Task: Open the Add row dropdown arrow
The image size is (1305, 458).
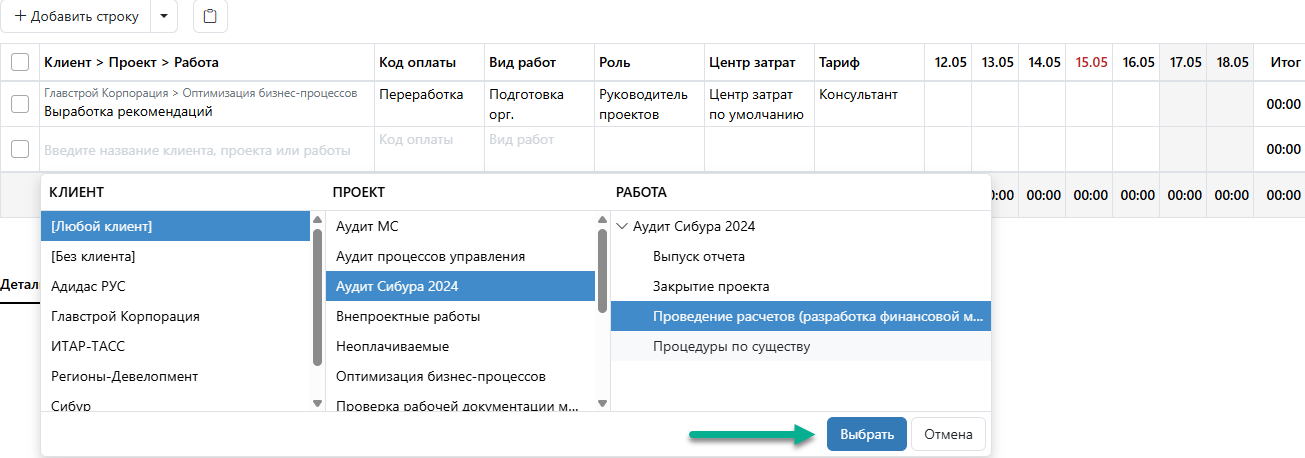Action: point(164,17)
